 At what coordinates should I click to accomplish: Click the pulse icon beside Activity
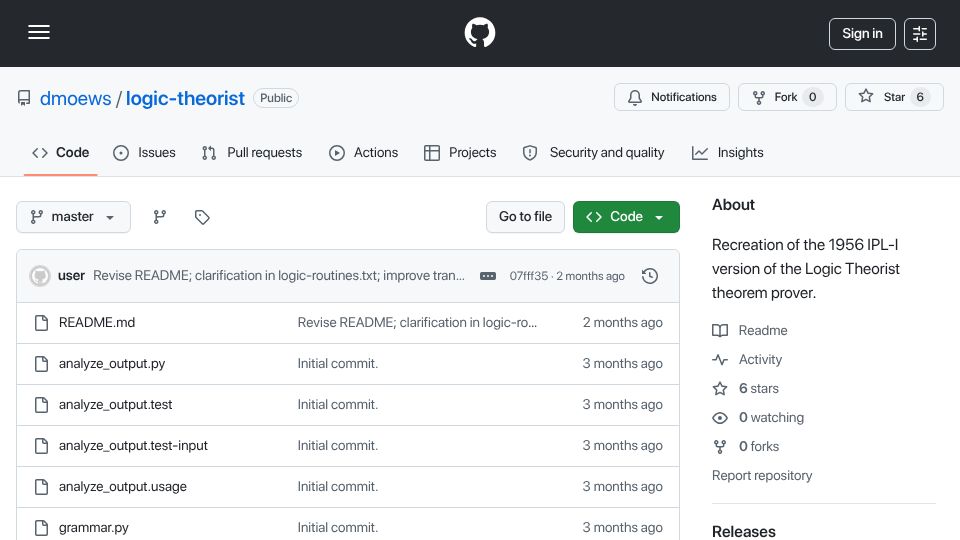point(720,359)
